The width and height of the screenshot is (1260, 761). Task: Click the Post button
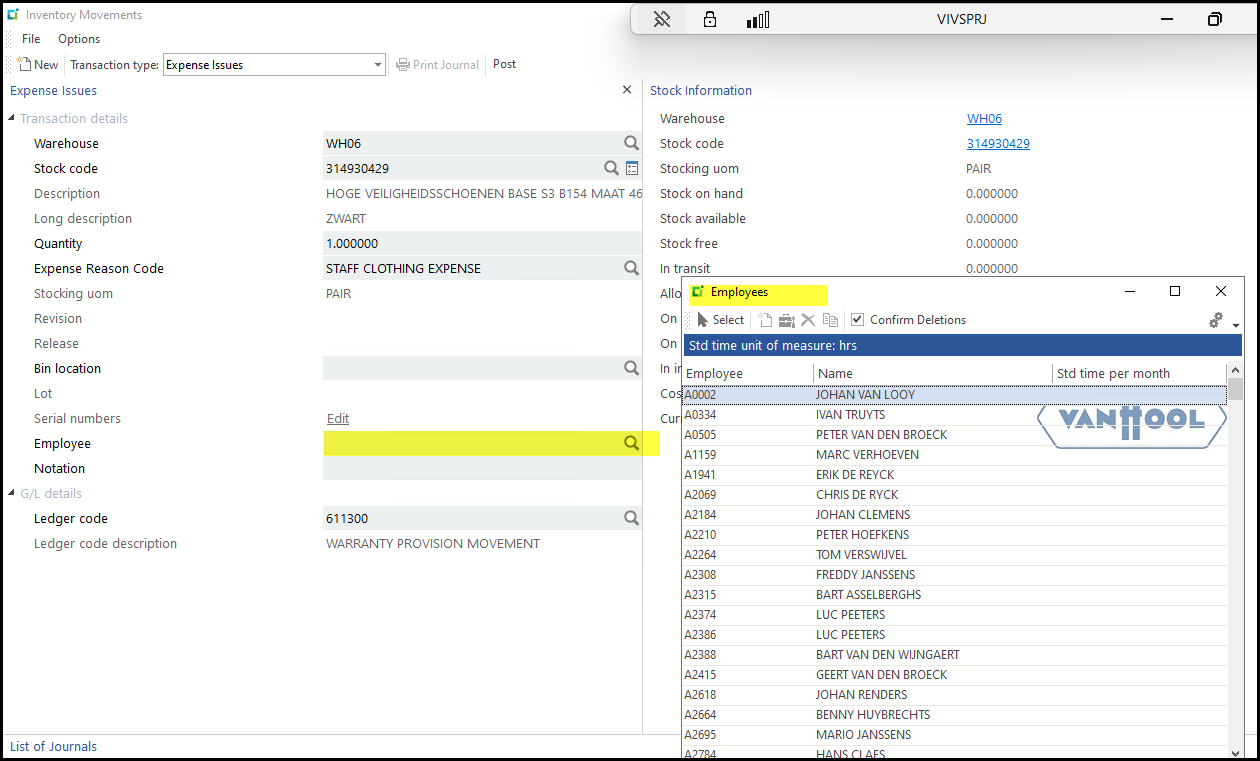504,64
